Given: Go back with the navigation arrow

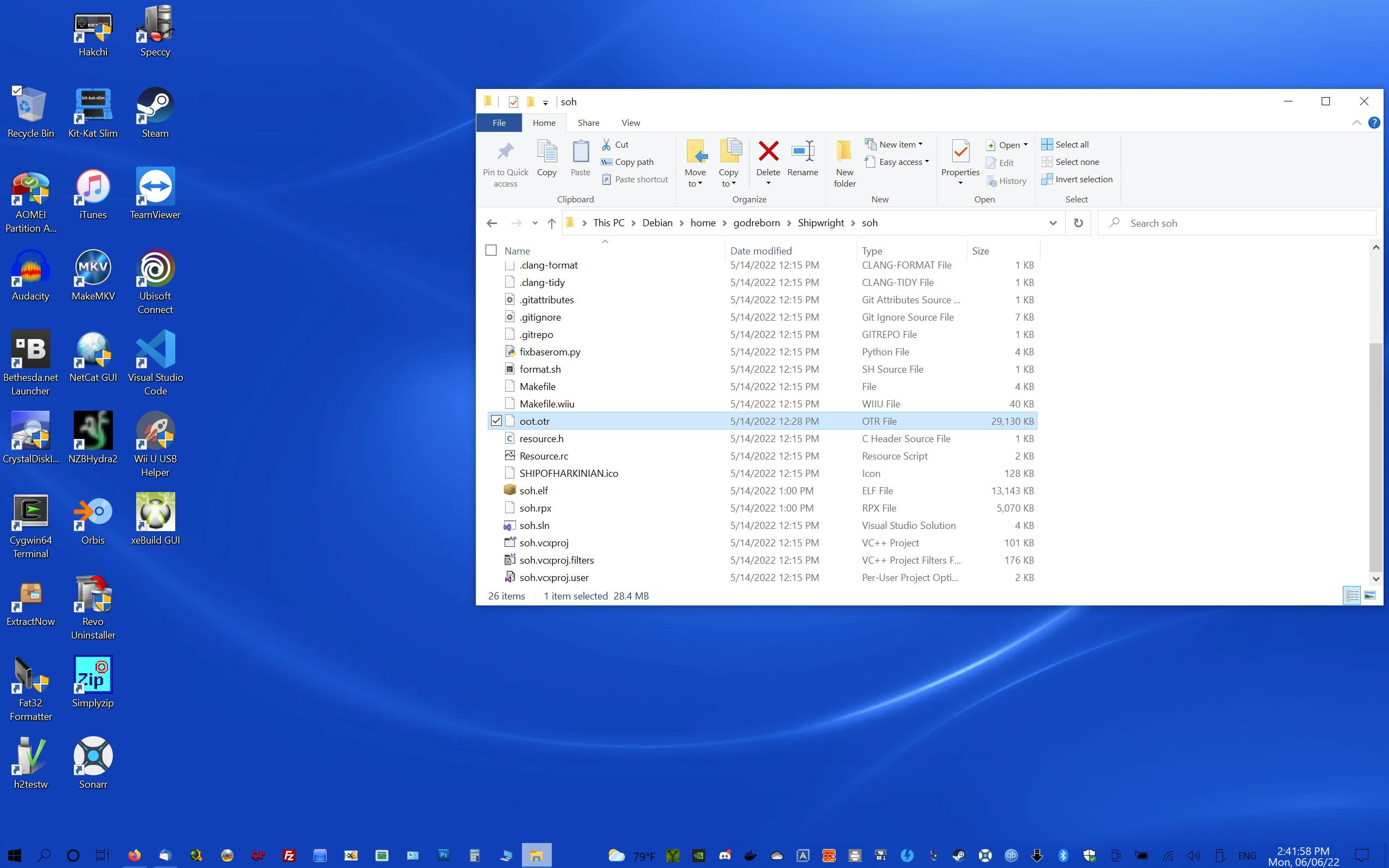Looking at the screenshot, I should [492, 223].
